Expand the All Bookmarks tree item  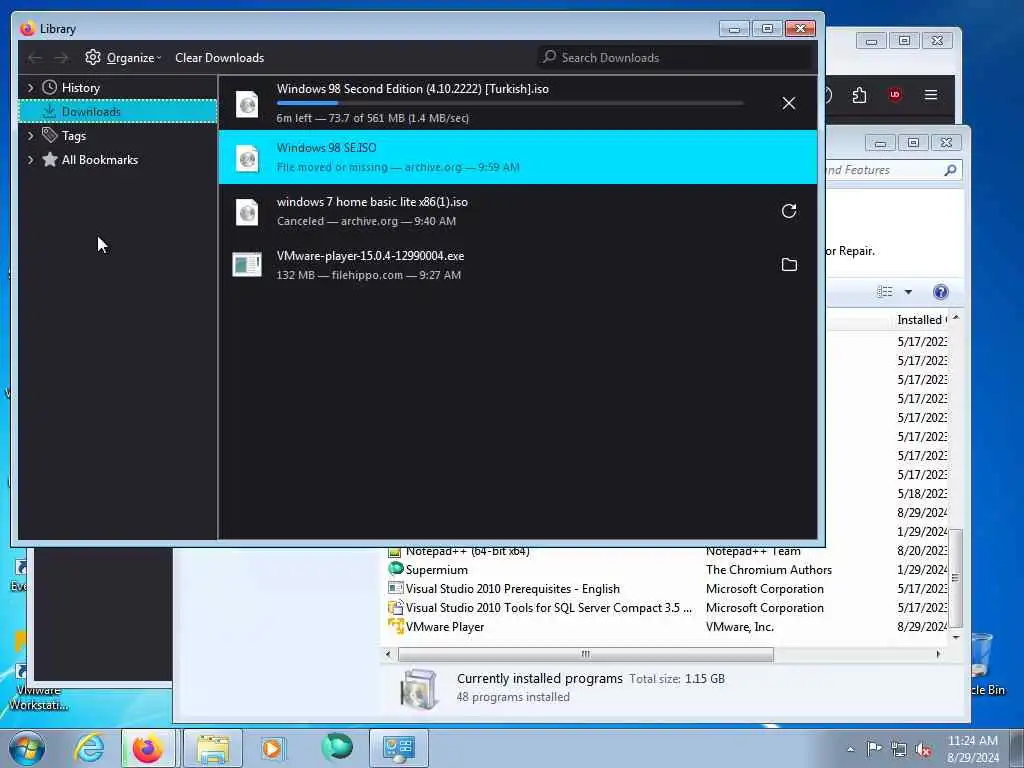click(x=30, y=160)
